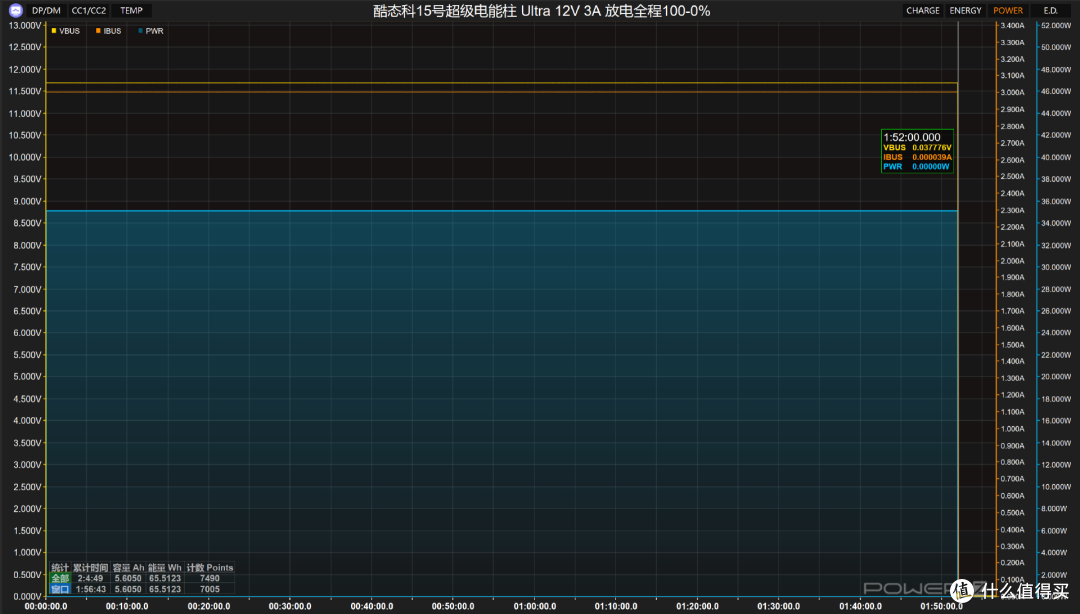Viewport: 1080px width, 614px height.
Task: Click the 00:00:00.0 time axis label
Action: coord(46,606)
